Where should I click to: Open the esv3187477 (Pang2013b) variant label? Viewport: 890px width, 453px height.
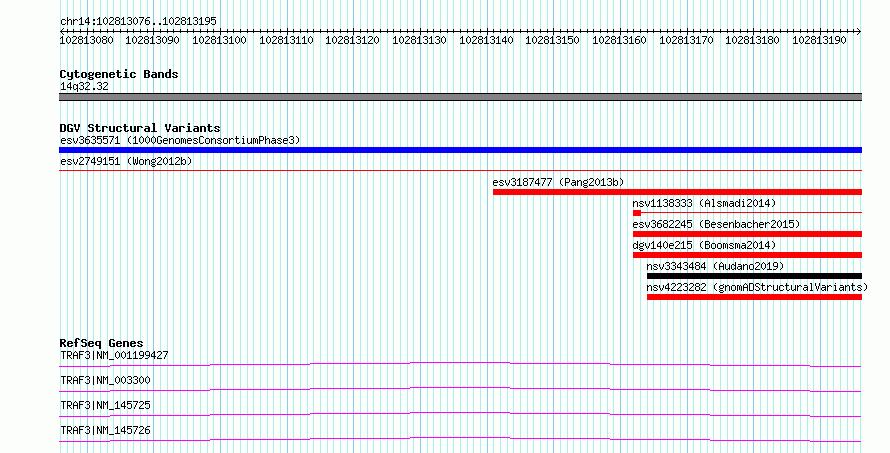click(558, 182)
